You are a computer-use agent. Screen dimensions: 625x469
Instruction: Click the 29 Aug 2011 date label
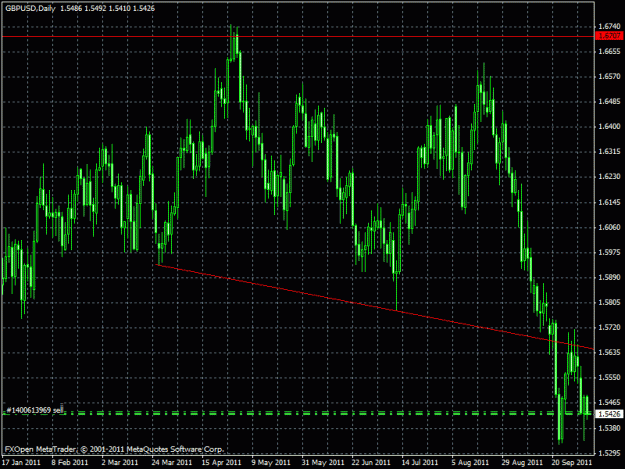point(522,462)
